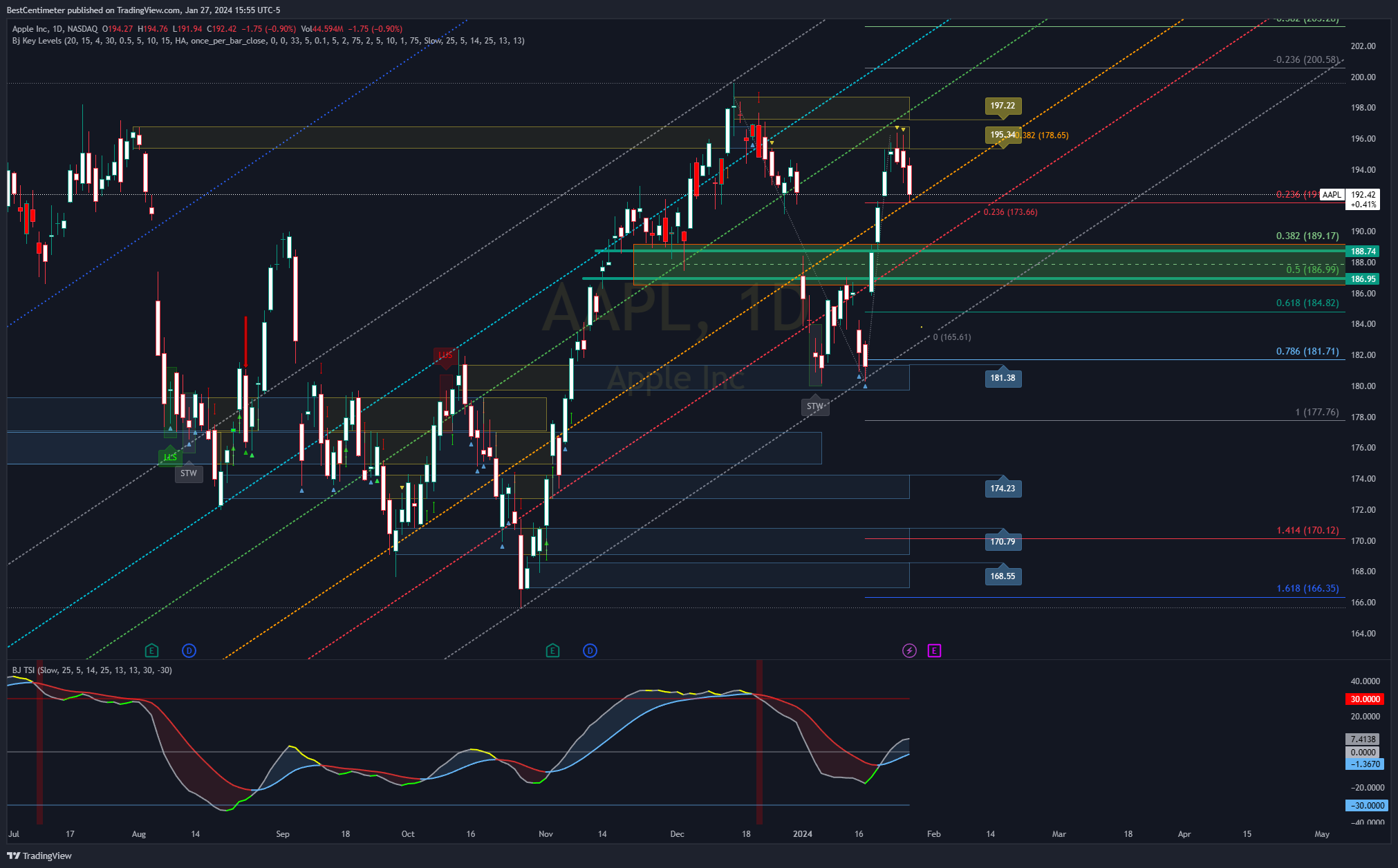
Task: Open the magenta upcoming earnings E marker
Action: point(934,650)
